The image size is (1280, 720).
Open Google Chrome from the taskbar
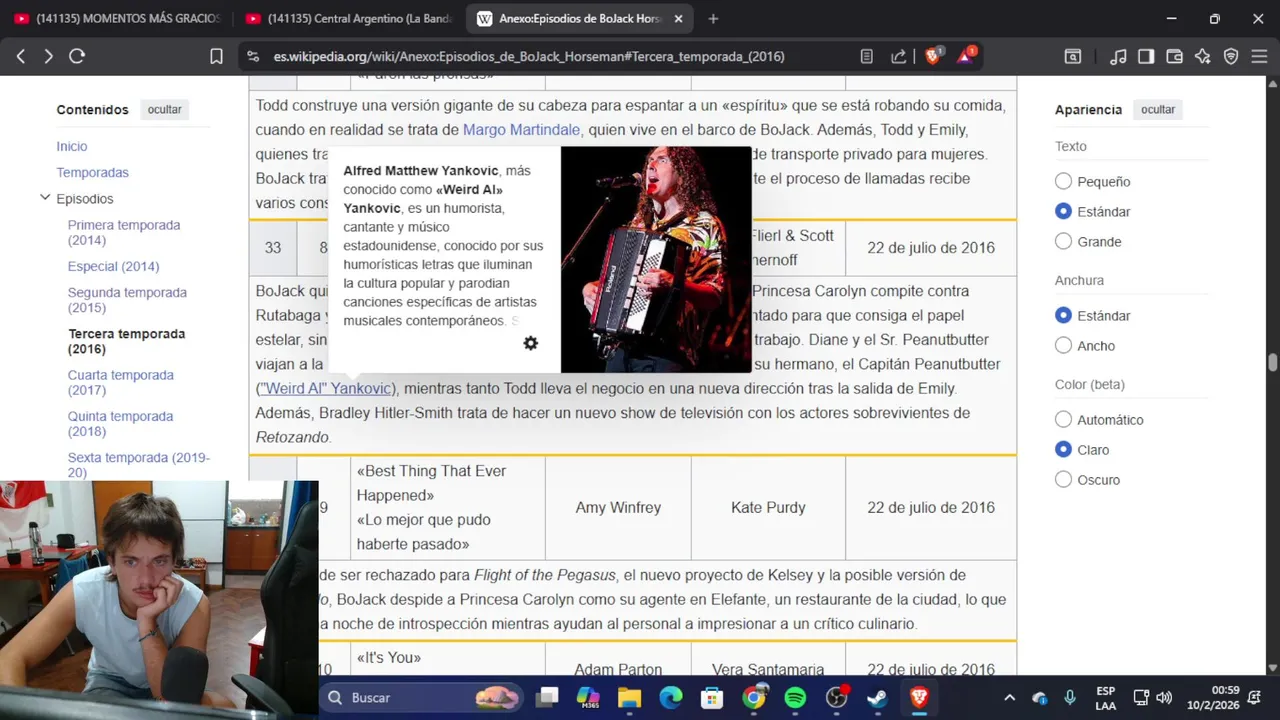pos(754,697)
